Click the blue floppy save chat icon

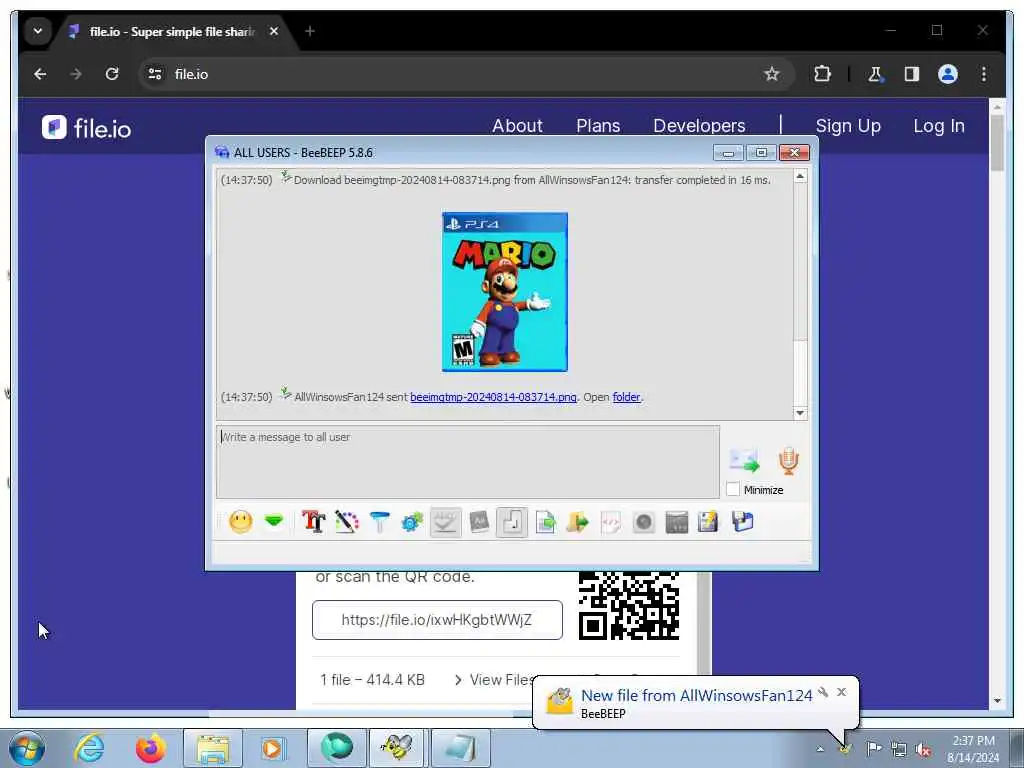click(743, 522)
